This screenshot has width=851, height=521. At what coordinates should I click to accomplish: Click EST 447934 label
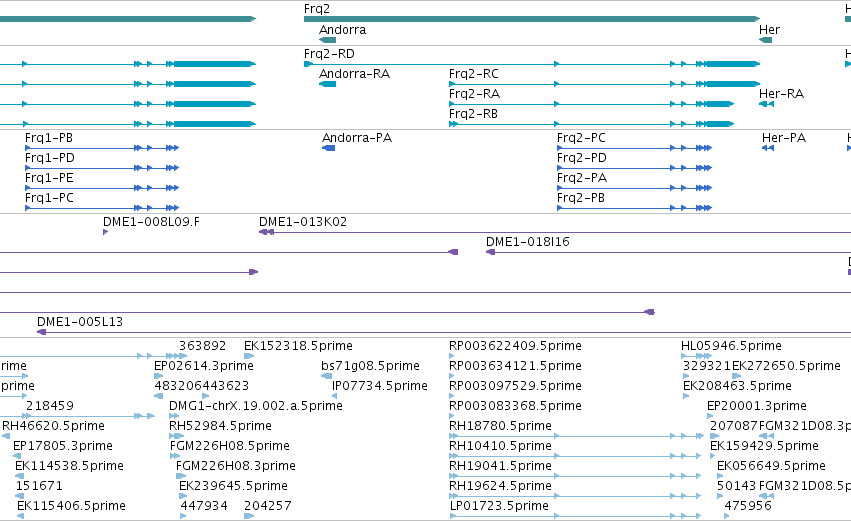[x=204, y=506]
